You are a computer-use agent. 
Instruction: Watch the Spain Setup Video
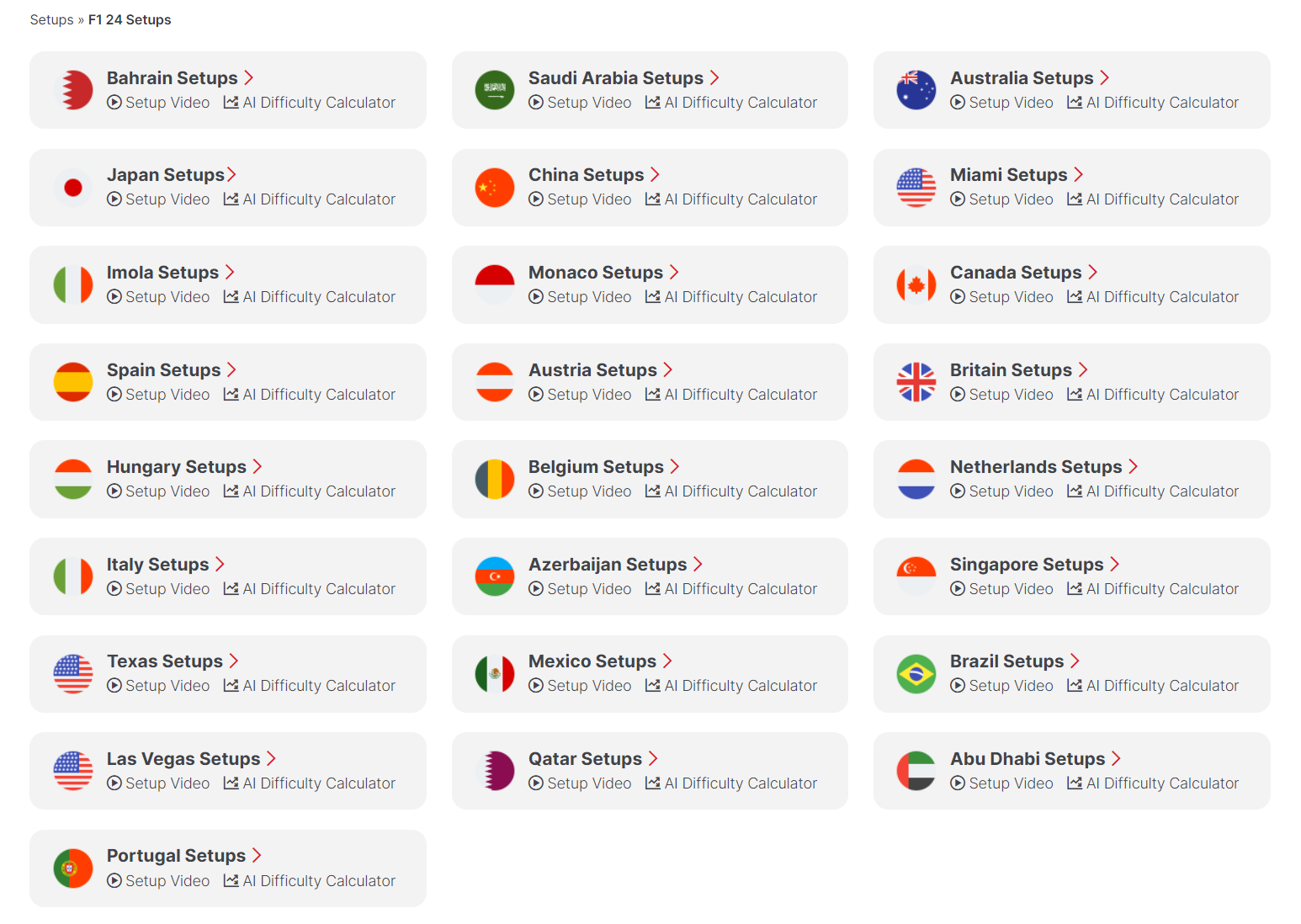tap(159, 395)
